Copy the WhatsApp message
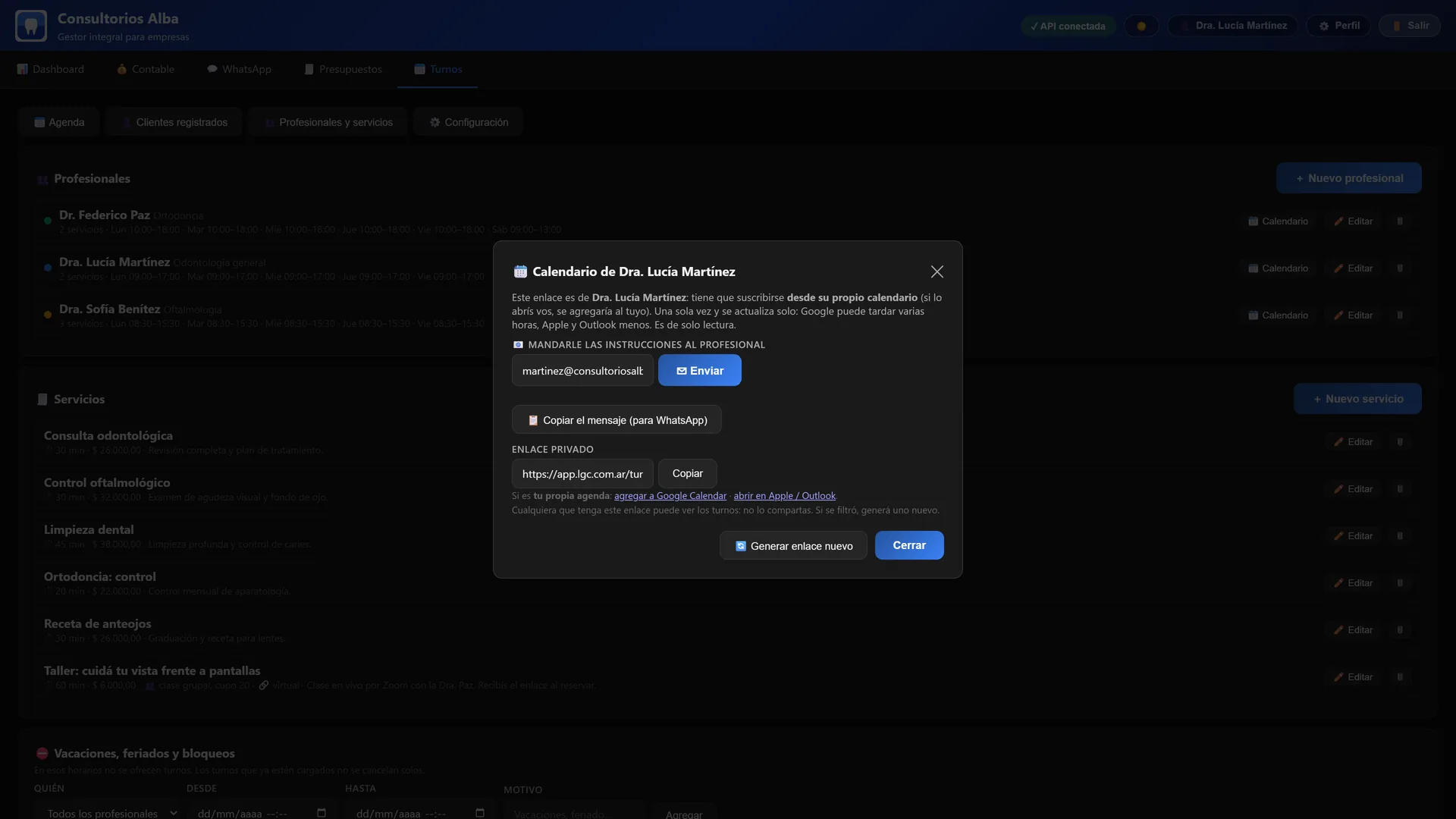This screenshot has width=1456, height=819. coord(617,420)
